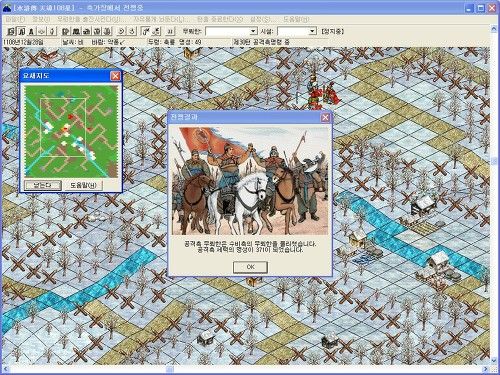Close the 요새지도 minimap window

tap(115, 76)
